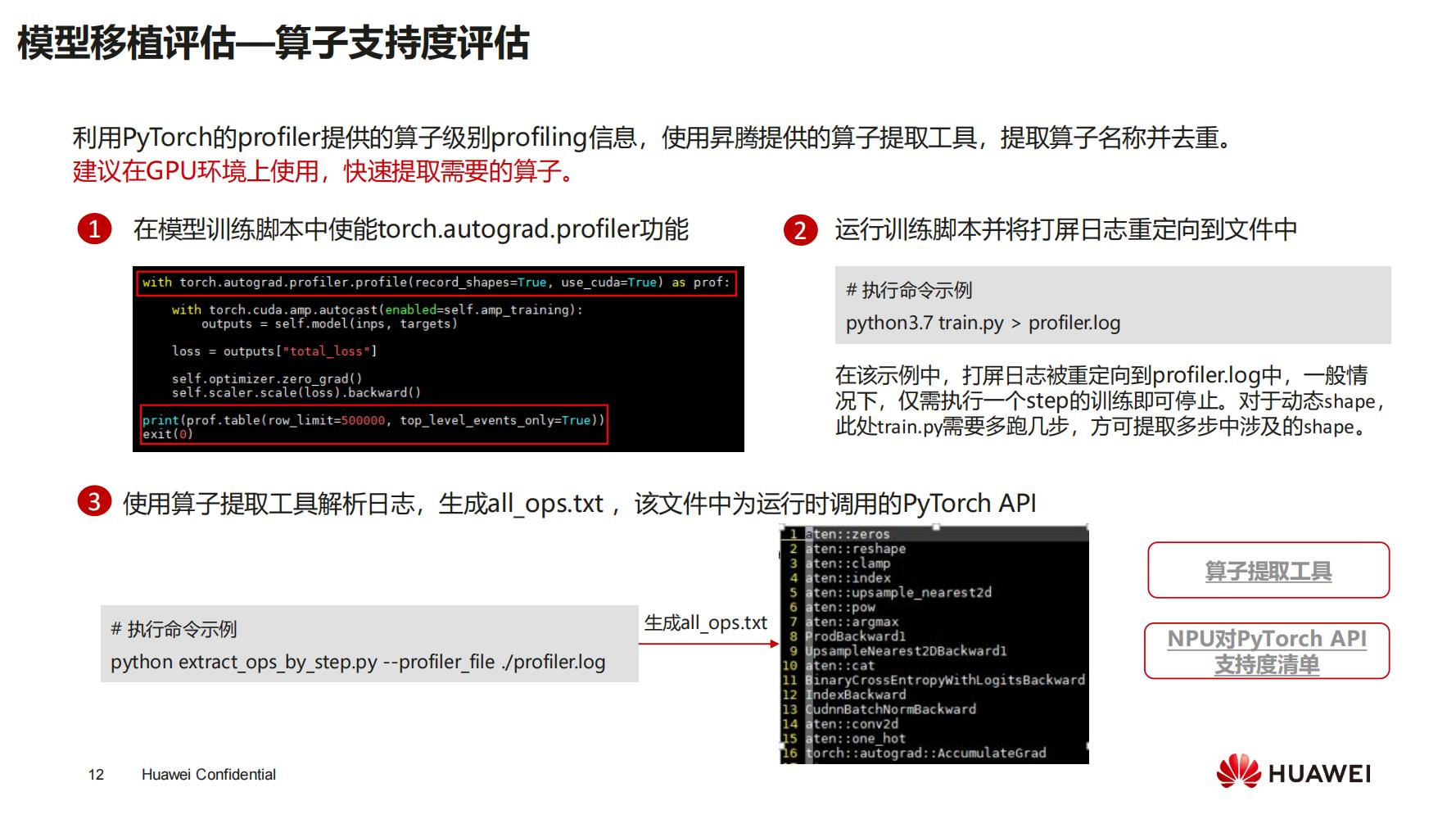Open the NPU对PyTorch API 支持度清单 link
1456x819 pixels.
1267,651
